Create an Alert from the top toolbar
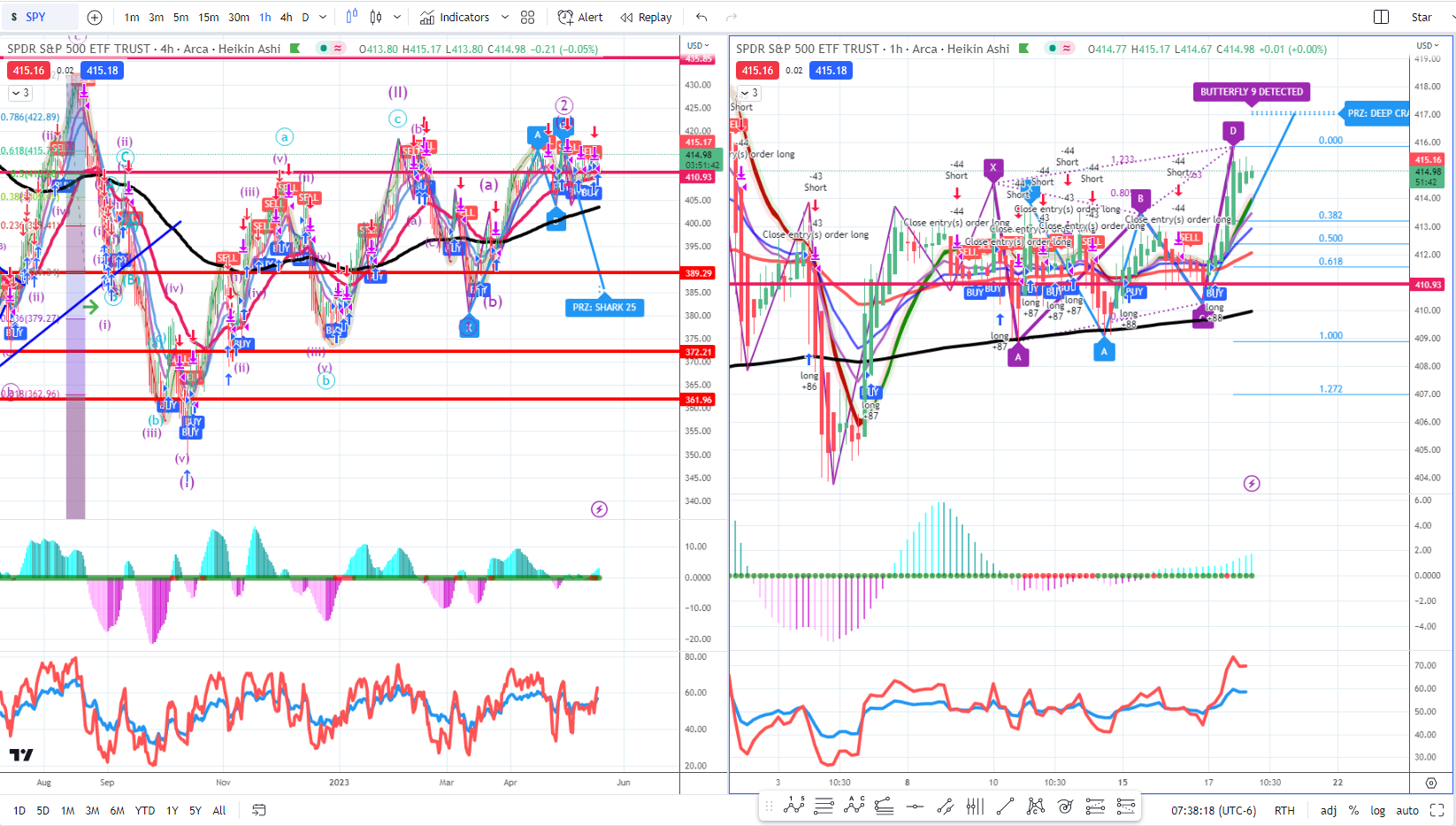This screenshot has width=1456, height=826. click(x=580, y=17)
